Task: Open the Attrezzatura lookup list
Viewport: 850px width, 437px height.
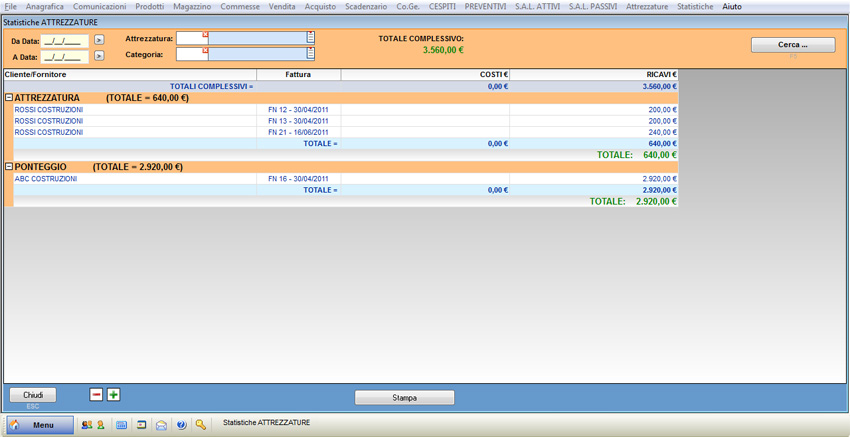Action: pyautogui.click(x=311, y=38)
